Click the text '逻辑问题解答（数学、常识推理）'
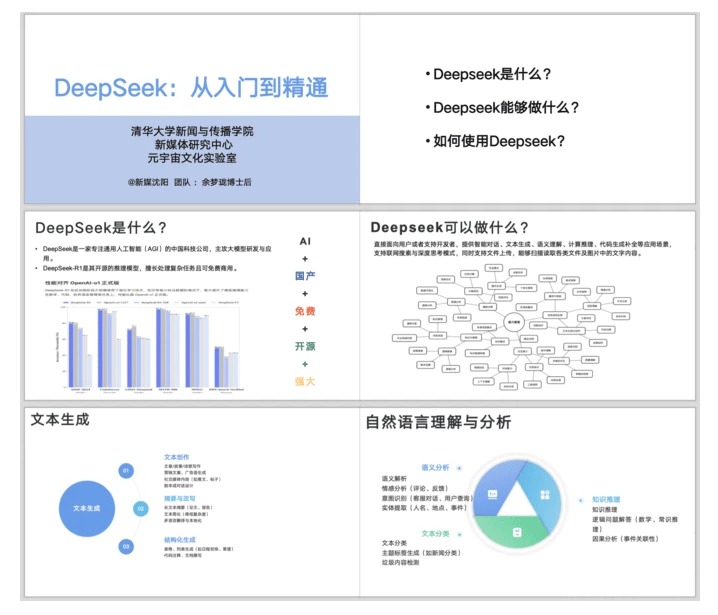 tap(635, 524)
